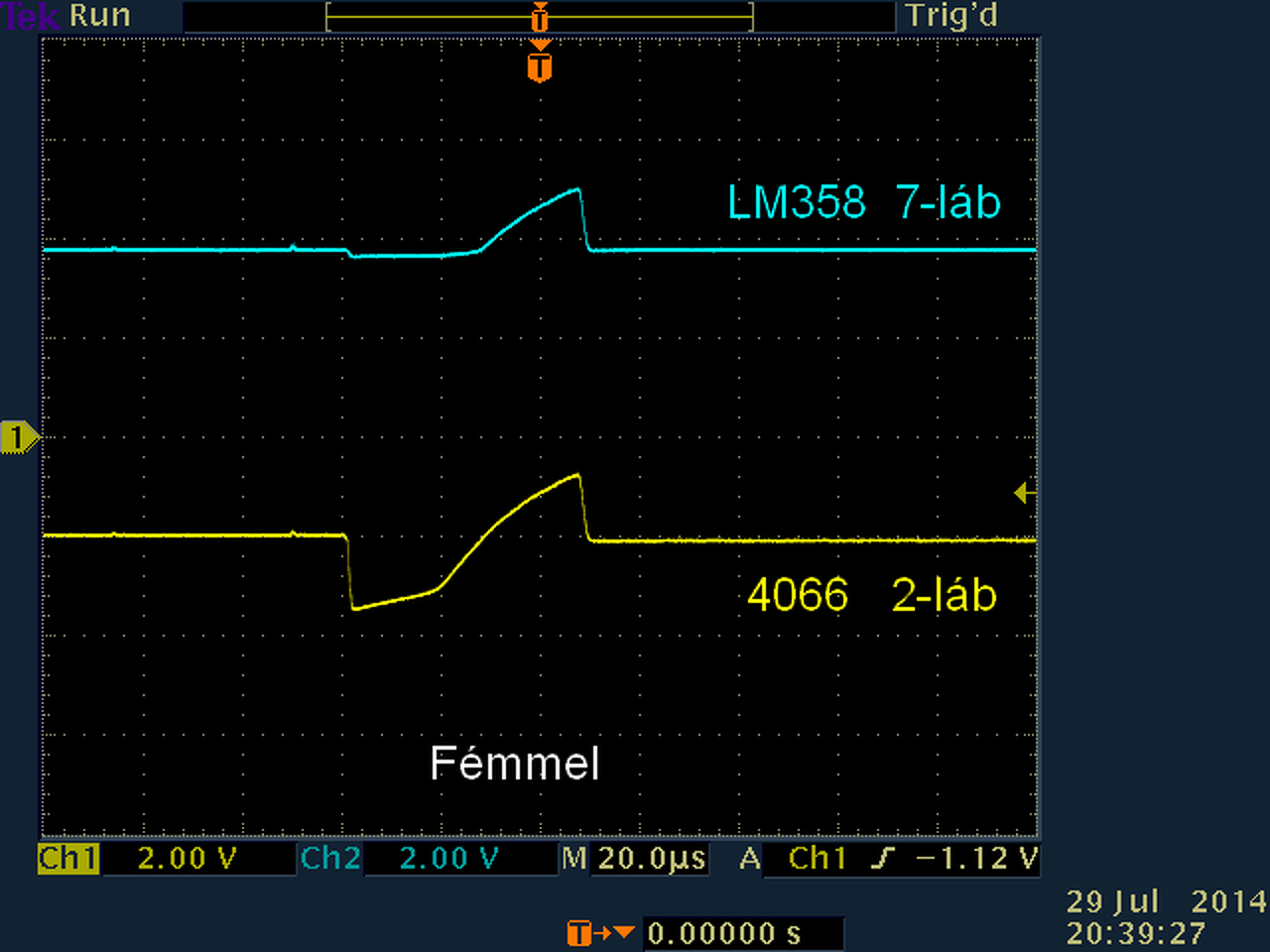
Task: Select the 4066 2-láb waveform label
Action: pyautogui.click(x=871, y=595)
